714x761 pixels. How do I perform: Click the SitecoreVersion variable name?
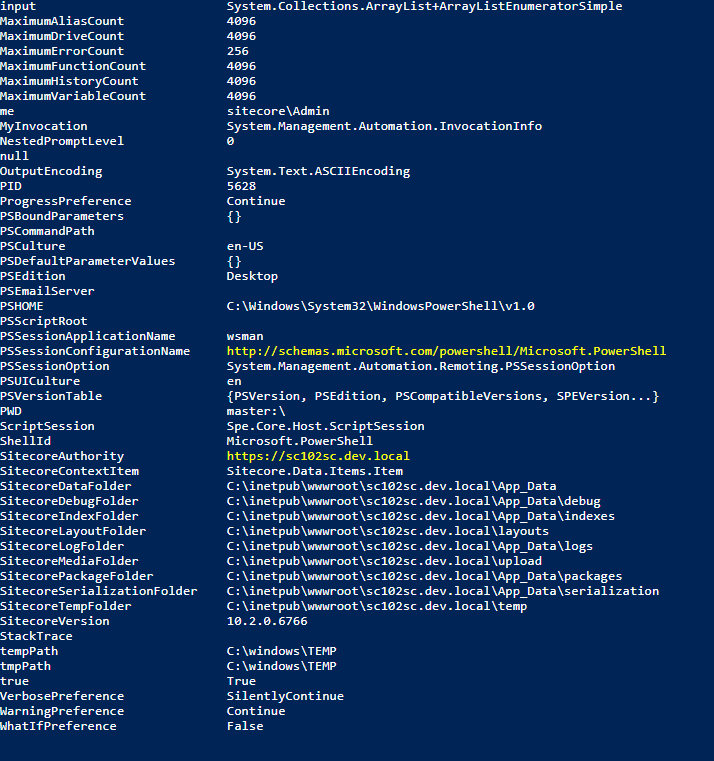[x=55, y=621]
